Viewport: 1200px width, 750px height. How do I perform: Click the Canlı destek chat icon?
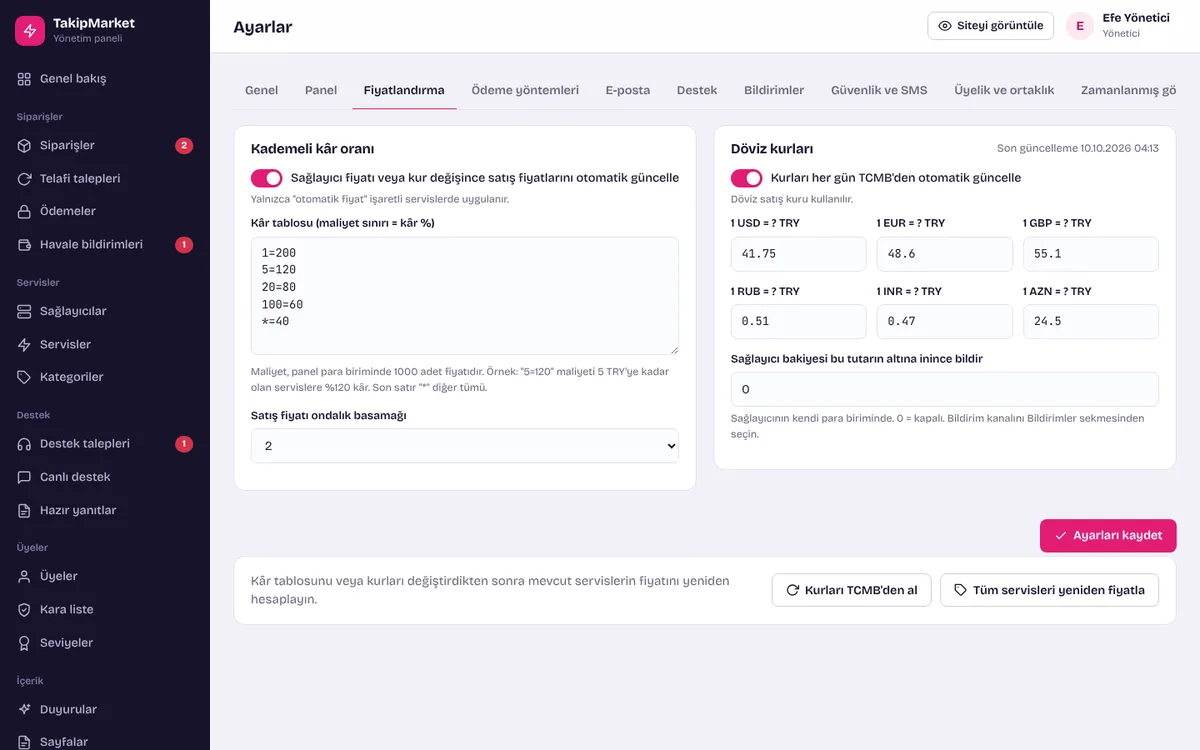[x=25, y=477]
